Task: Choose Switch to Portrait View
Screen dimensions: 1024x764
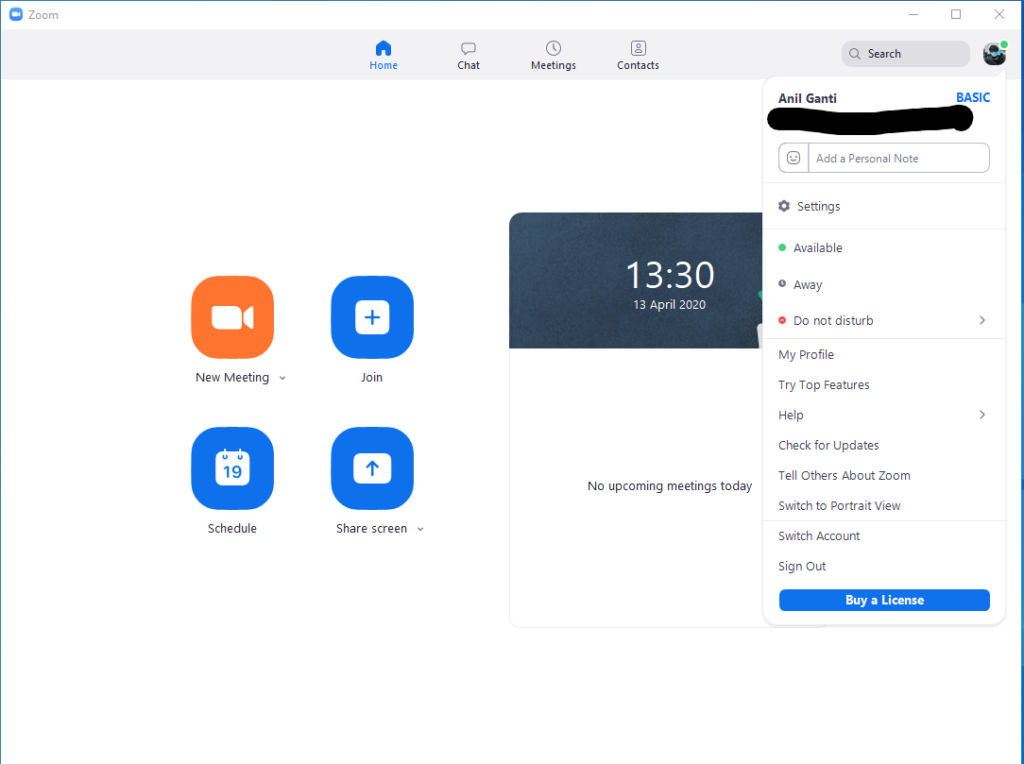Action: pos(884,505)
